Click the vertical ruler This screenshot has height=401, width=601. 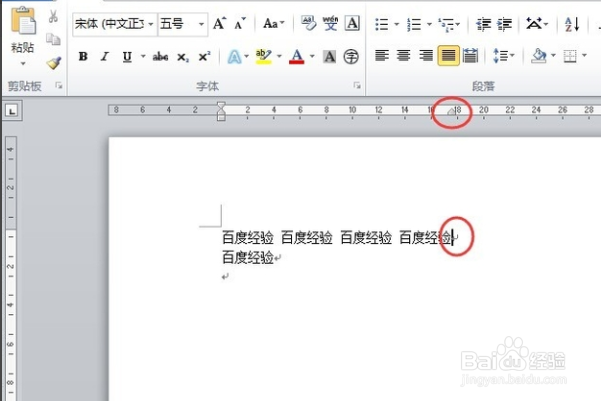[11, 268]
